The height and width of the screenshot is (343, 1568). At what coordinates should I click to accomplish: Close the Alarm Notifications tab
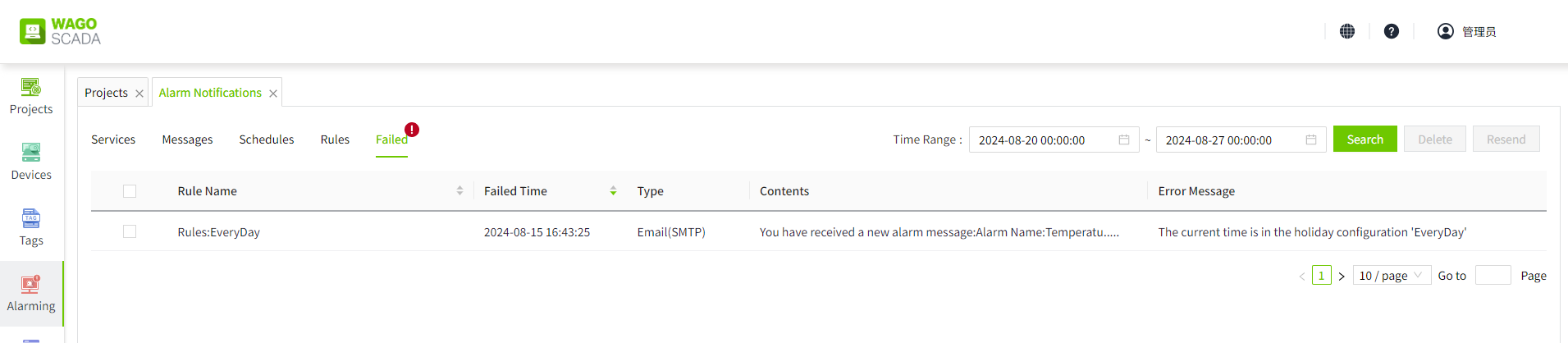click(x=273, y=94)
